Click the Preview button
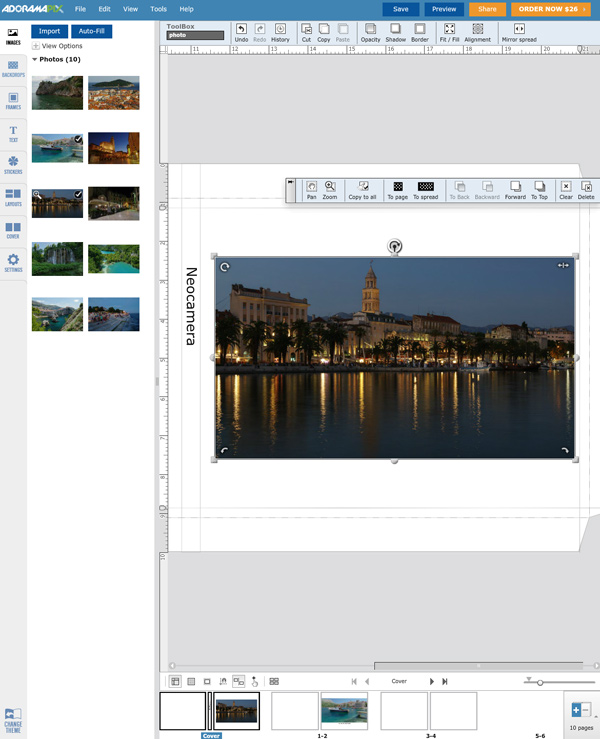Screen dimensions: 600x739 [x=444, y=9]
